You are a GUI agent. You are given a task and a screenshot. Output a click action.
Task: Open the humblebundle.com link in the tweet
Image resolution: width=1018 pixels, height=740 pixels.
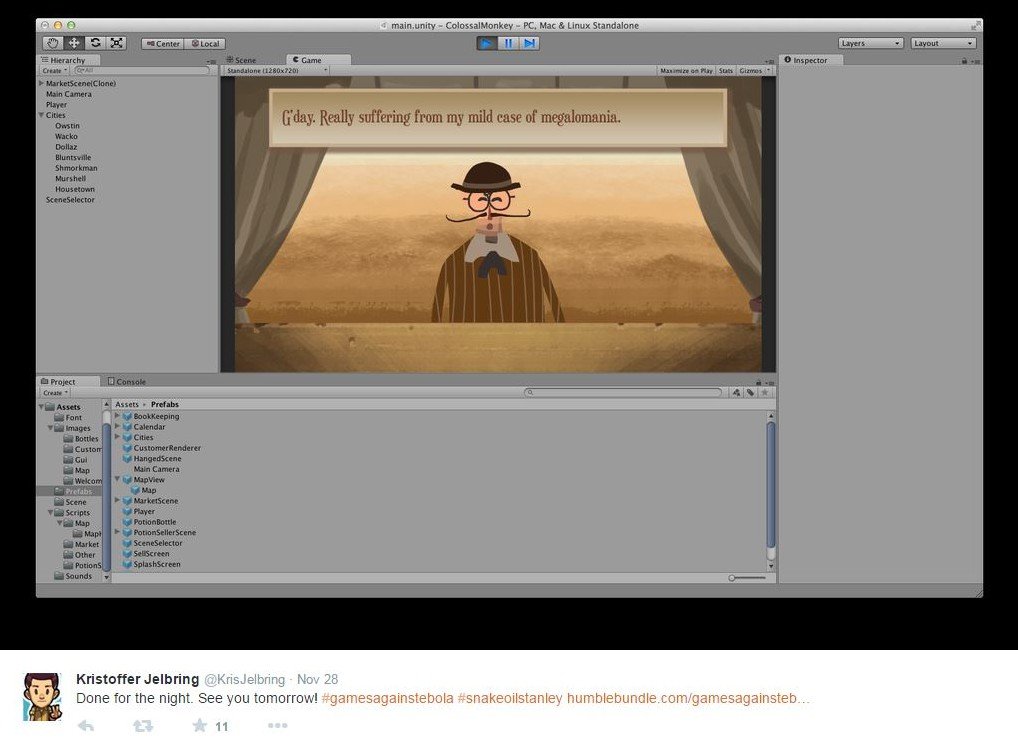(x=688, y=698)
